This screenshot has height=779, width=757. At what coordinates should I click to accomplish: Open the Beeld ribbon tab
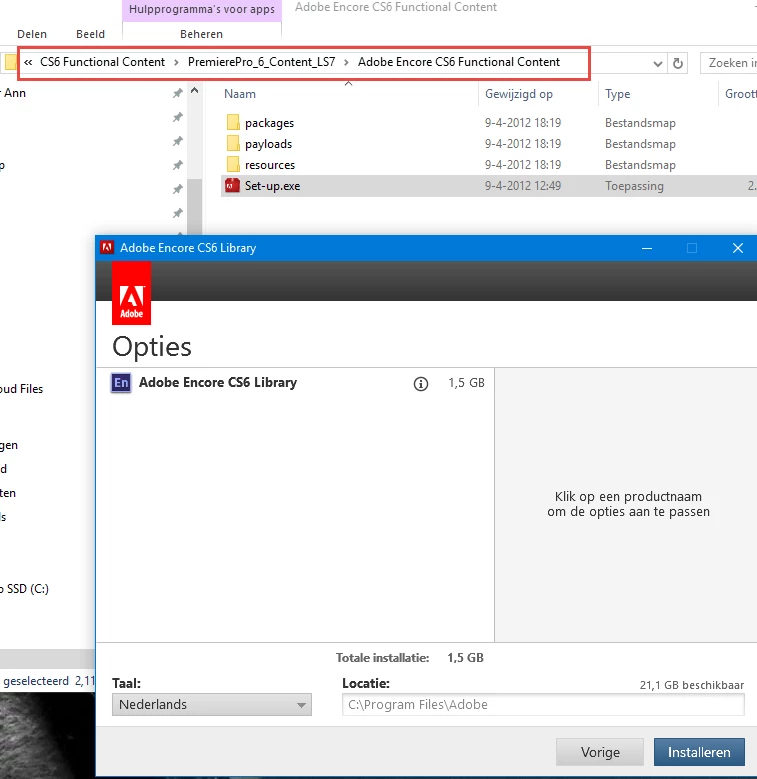[90, 34]
